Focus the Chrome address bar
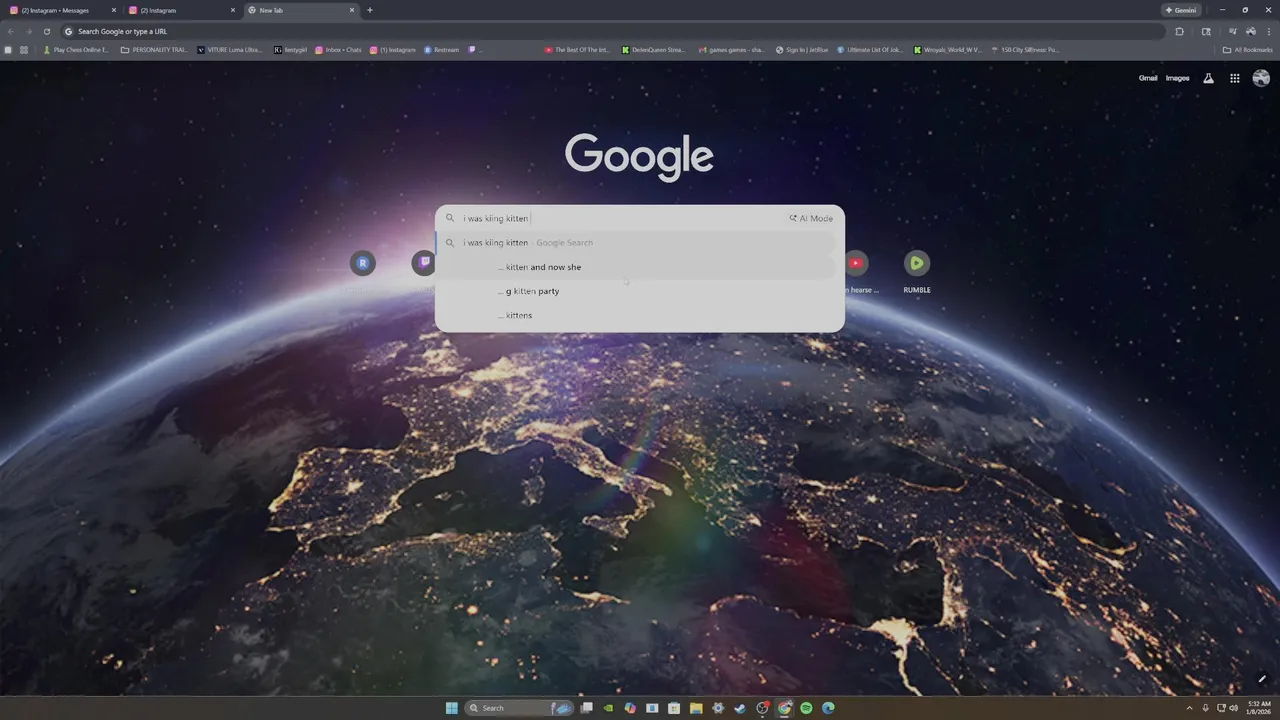1280x720 pixels. point(612,31)
